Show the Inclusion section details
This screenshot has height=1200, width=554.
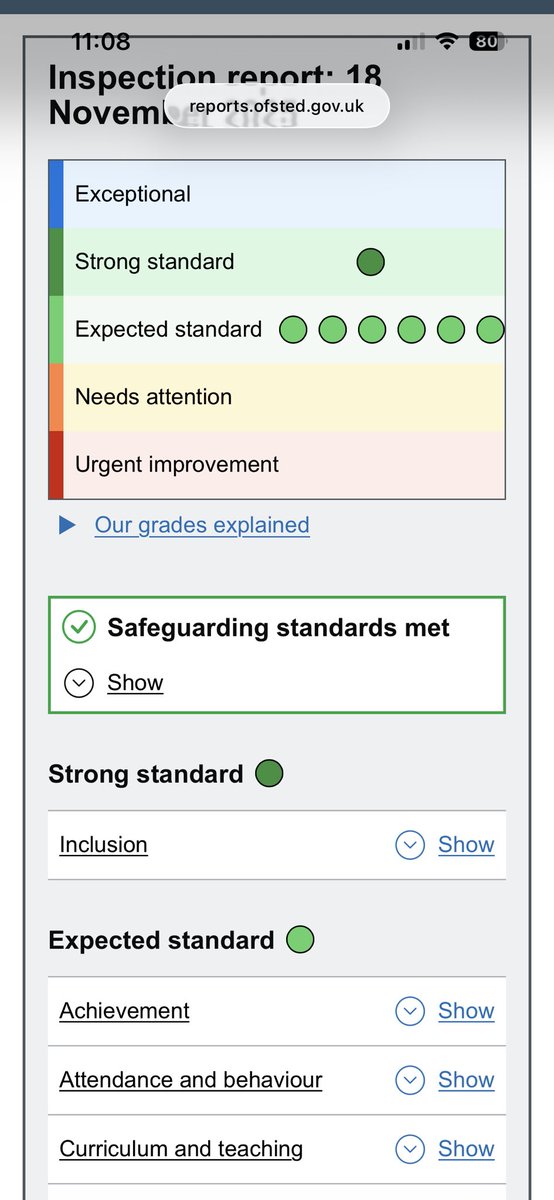(466, 845)
